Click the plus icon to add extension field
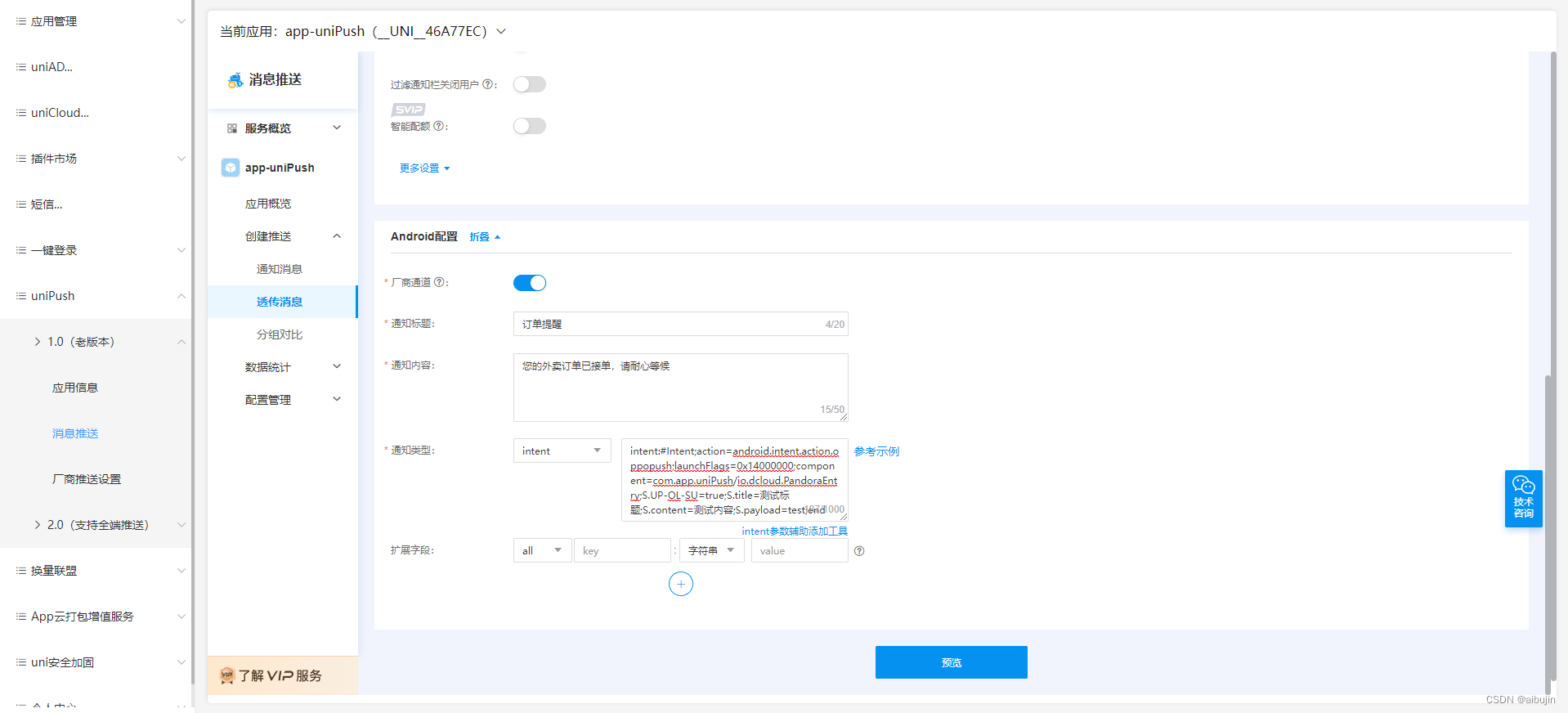Viewport: 1568px width, 713px height. pyautogui.click(x=681, y=584)
